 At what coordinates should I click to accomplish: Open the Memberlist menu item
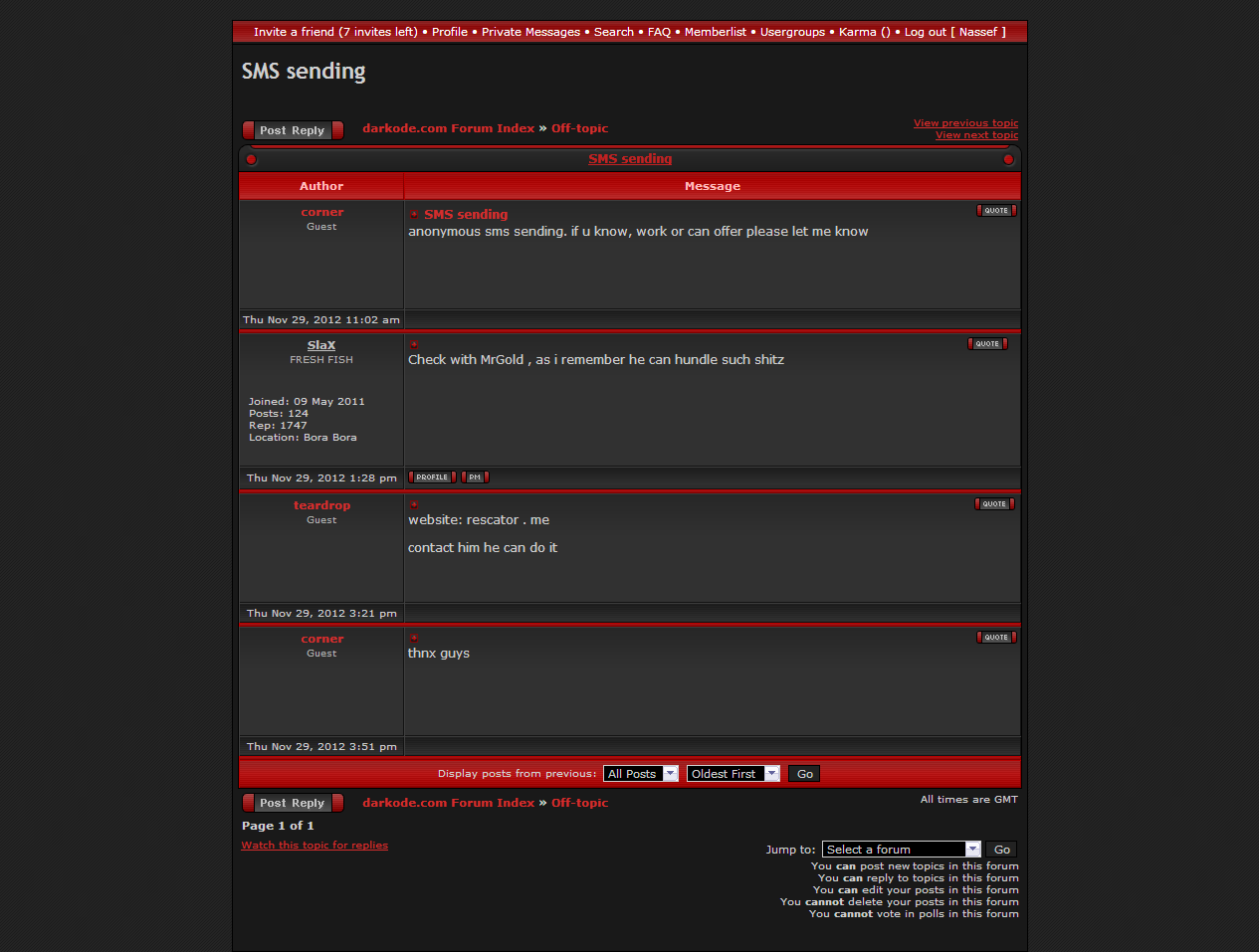point(715,32)
